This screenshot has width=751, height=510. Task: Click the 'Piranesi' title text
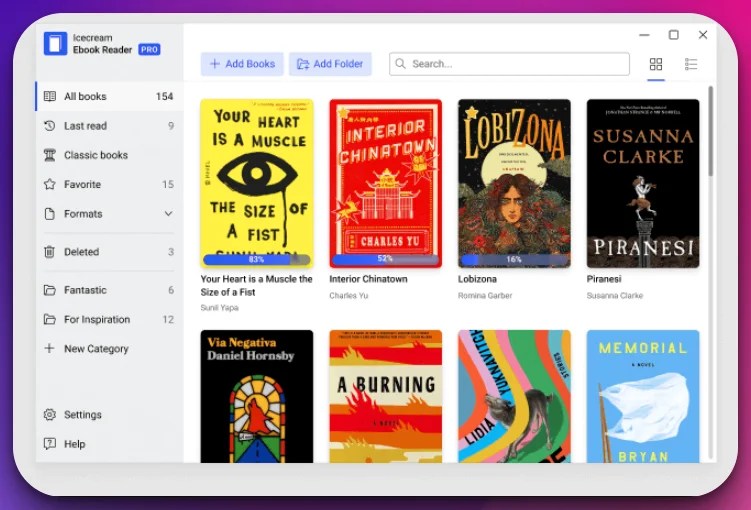(x=603, y=279)
